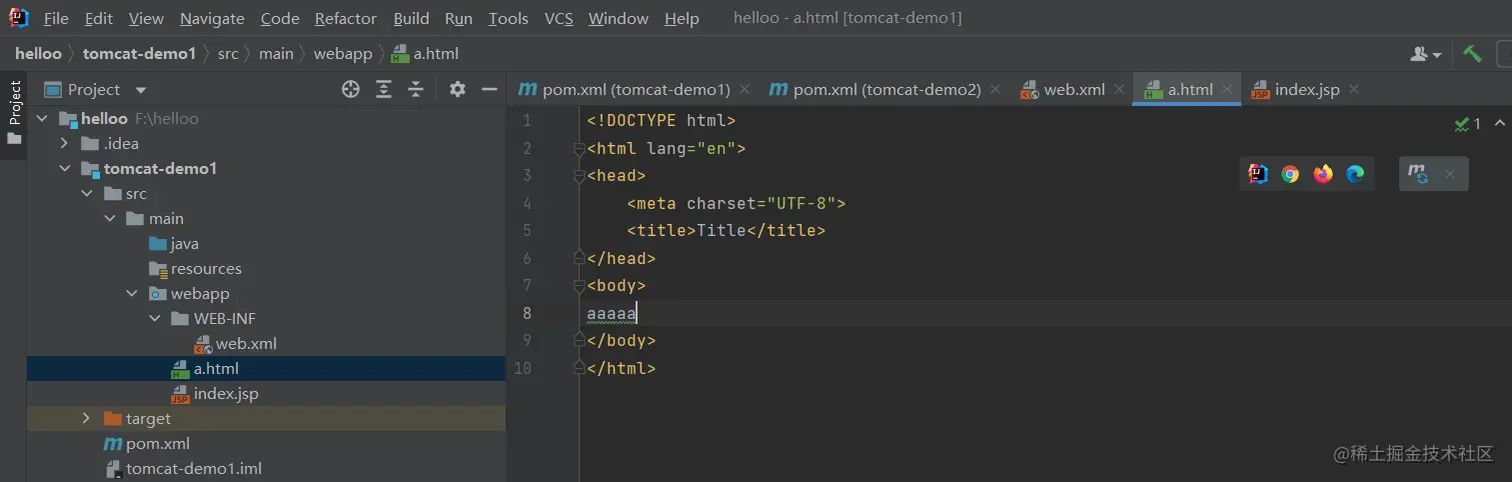Screen dimensions: 1512x482
Task: Open the Edit menu
Action: pyautogui.click(x=99, y=18)
